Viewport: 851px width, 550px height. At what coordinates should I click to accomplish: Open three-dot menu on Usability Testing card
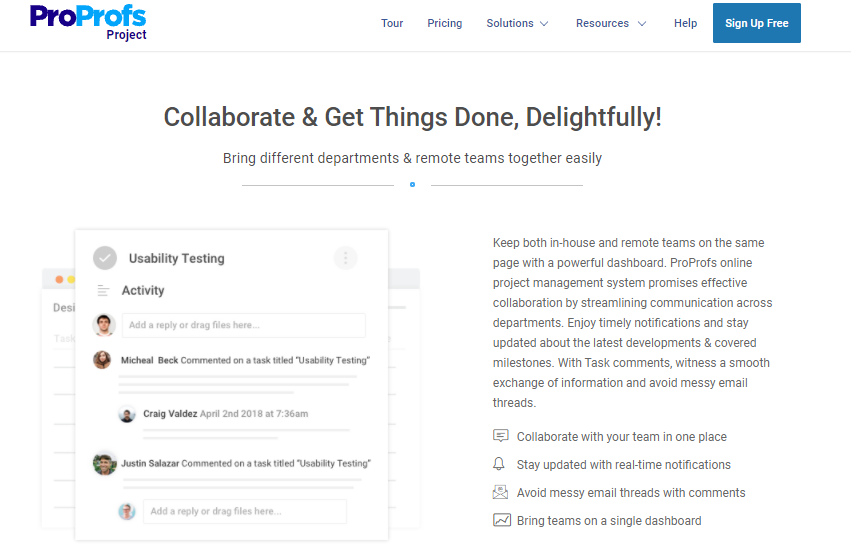[346, 258]
